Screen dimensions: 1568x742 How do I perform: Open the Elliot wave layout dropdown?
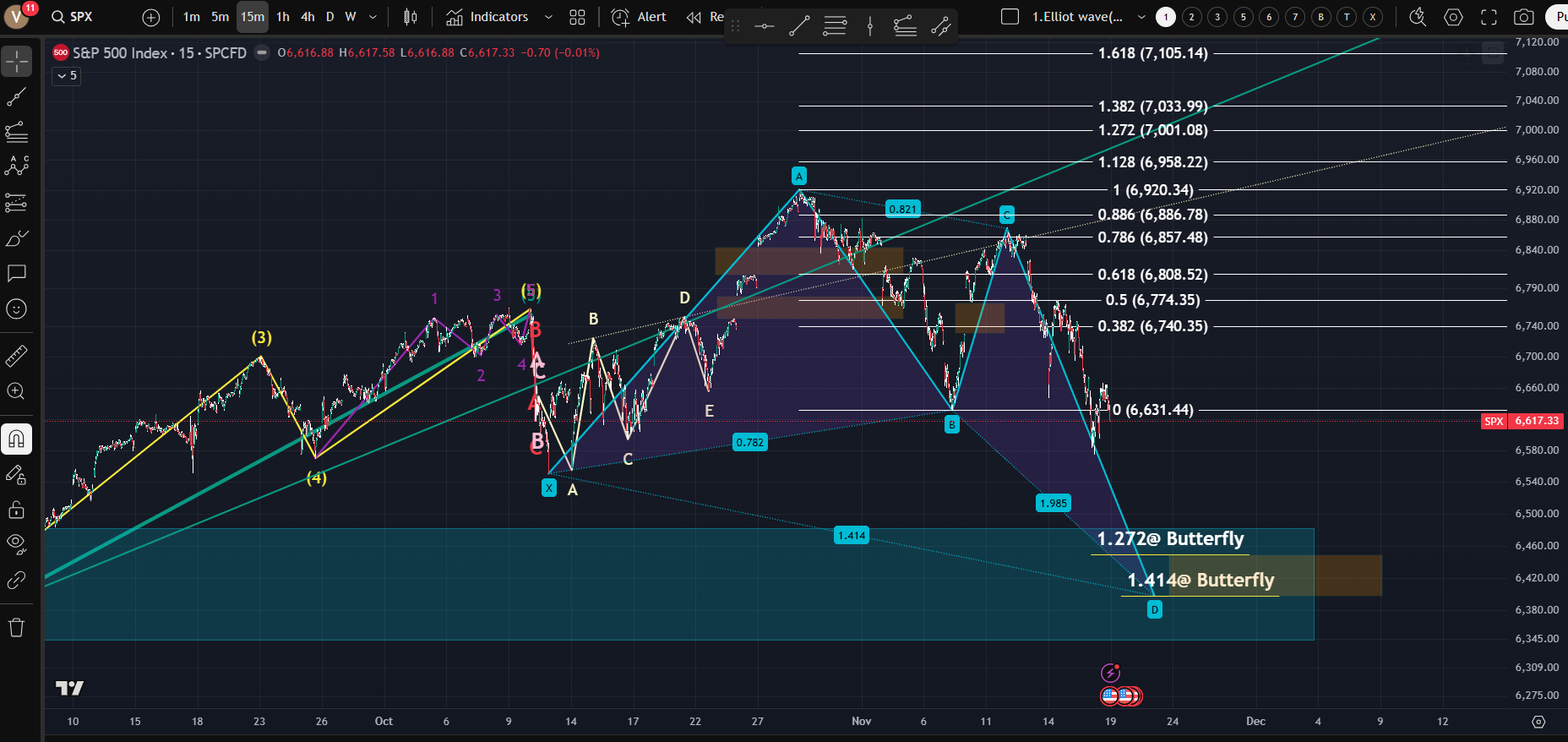coord(1141,17)
